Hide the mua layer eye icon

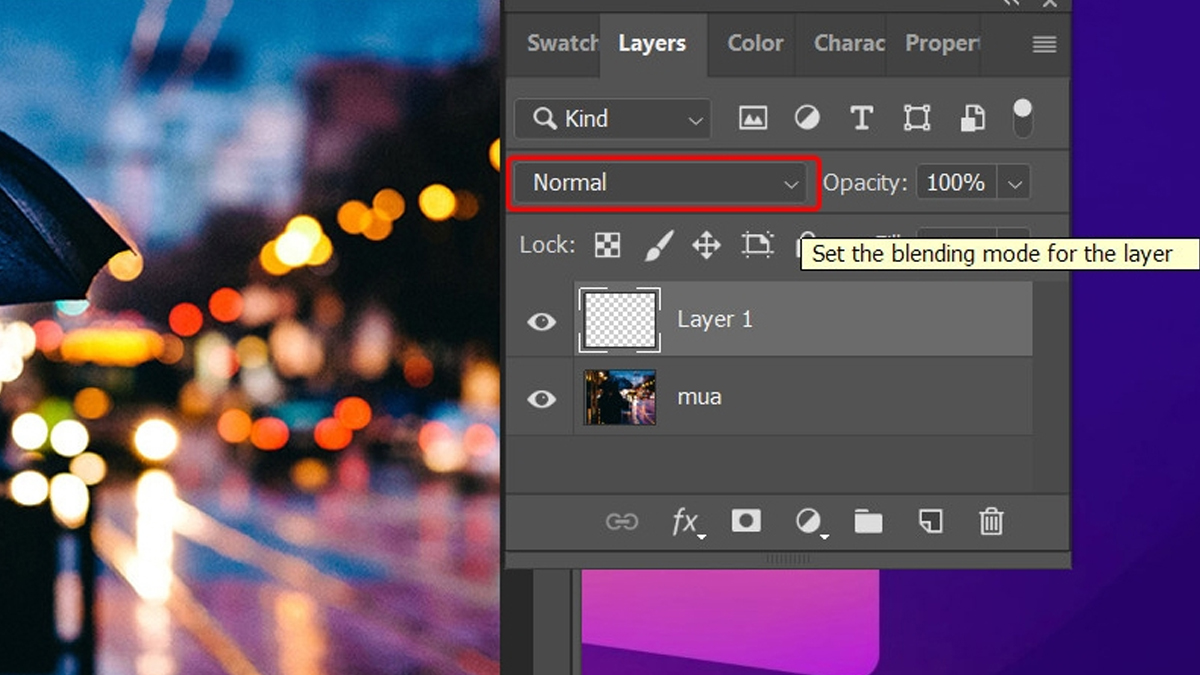pos(541,398)
